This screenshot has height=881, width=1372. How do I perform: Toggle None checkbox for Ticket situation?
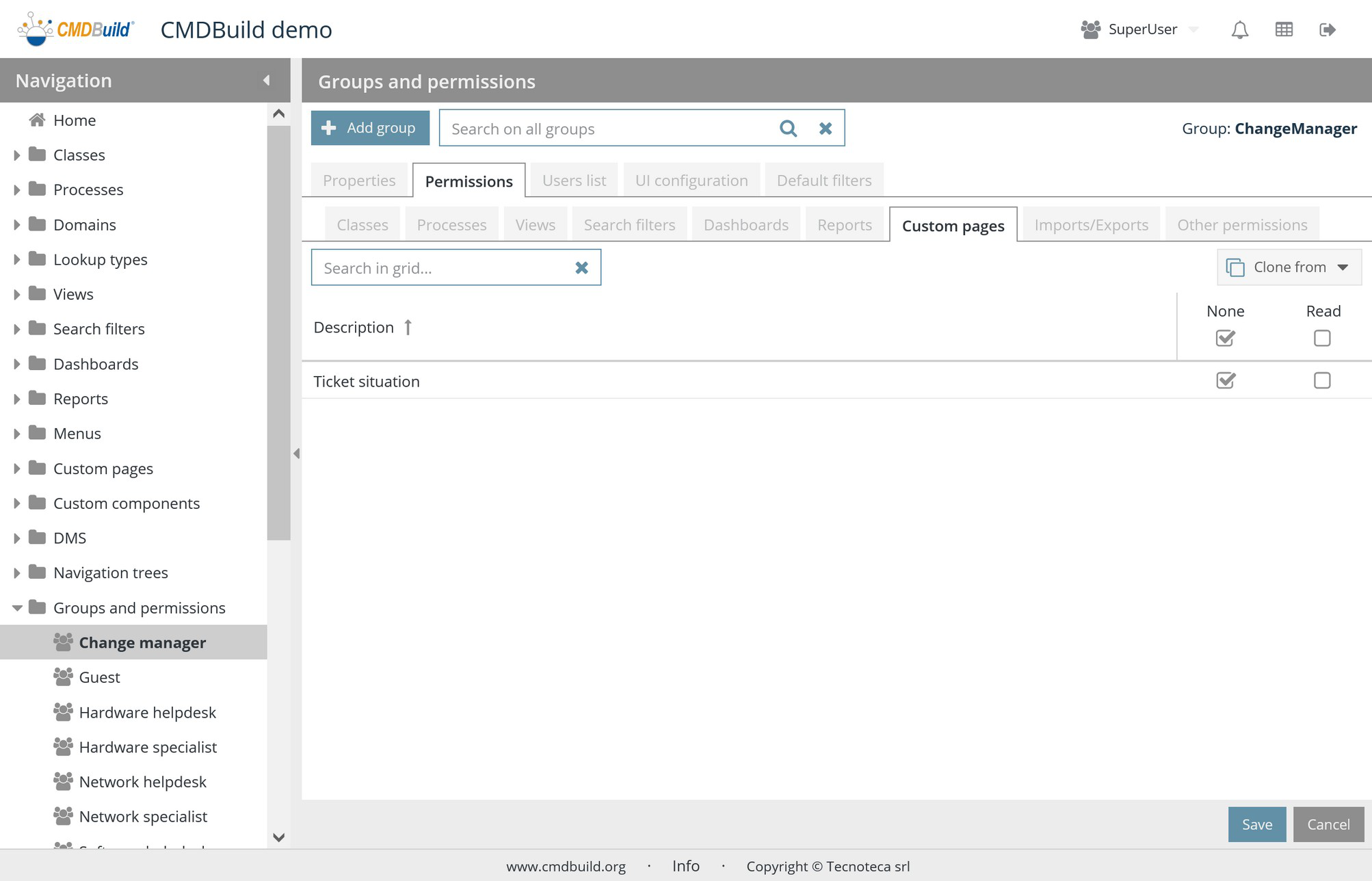point(1225,380)
